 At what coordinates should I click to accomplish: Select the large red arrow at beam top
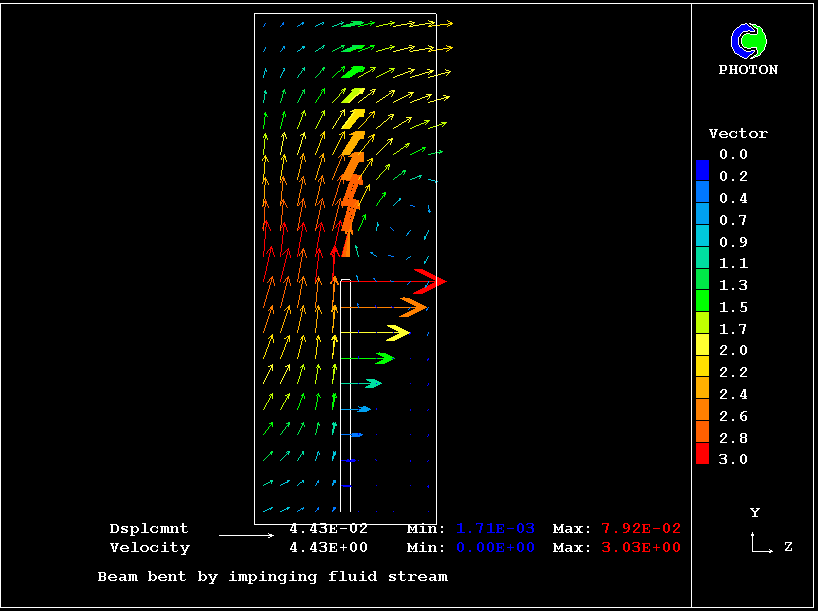[430, 280]
